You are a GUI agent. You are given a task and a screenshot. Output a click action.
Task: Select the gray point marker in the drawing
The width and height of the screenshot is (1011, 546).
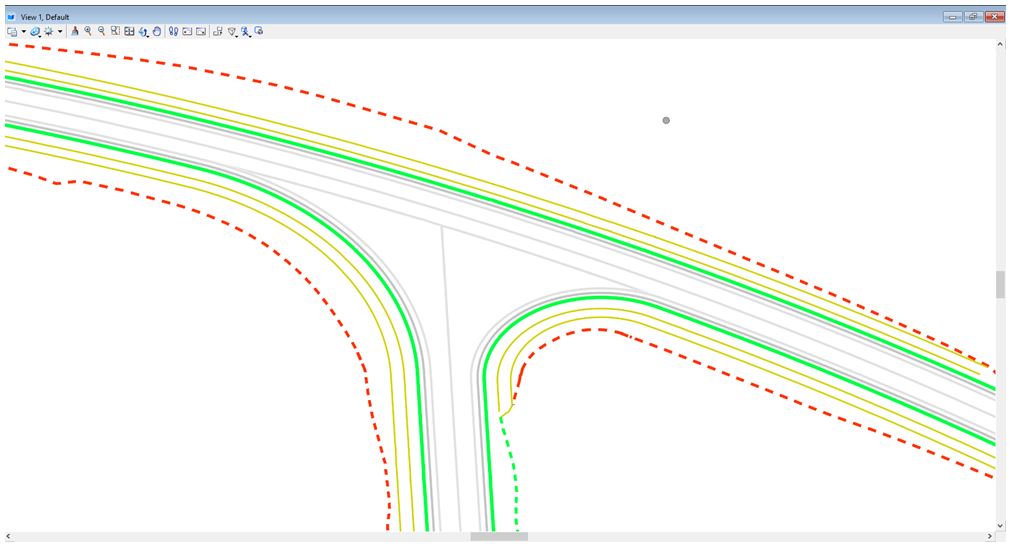666,120
